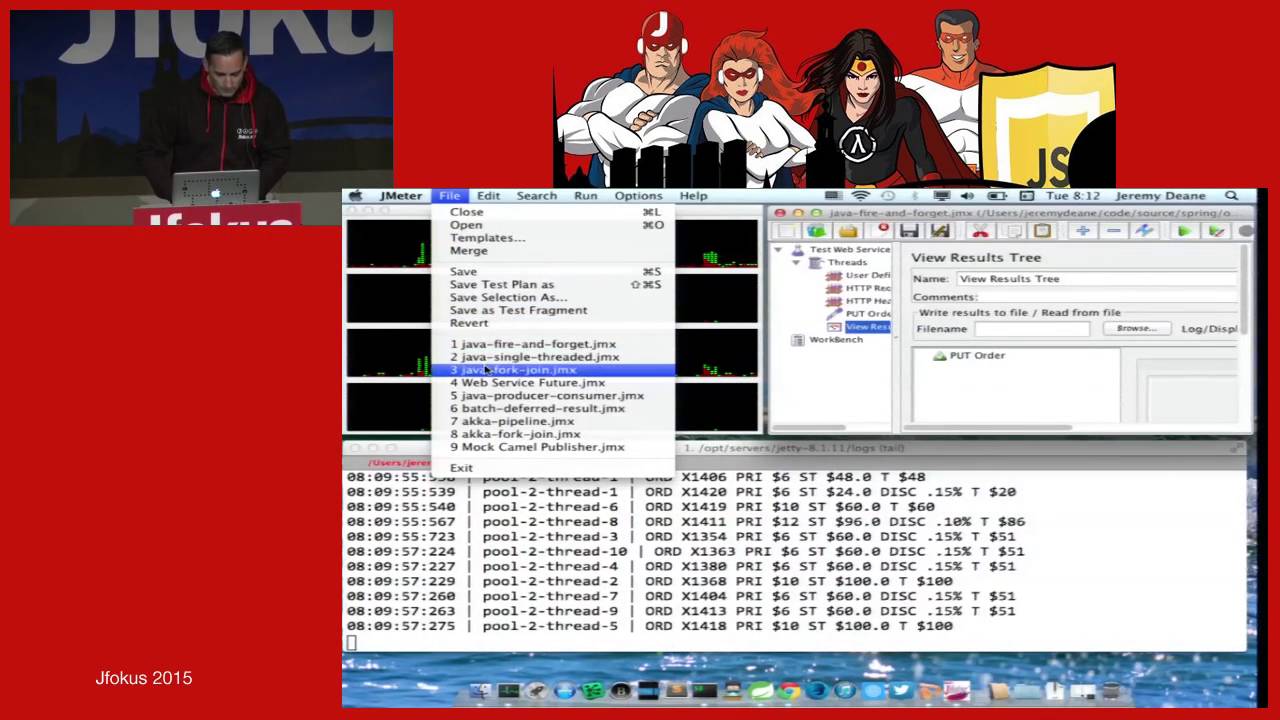1280x720 pixels.
Task: Open recent file java-single-threaded.jmx
Action: (x=553, y=357)
